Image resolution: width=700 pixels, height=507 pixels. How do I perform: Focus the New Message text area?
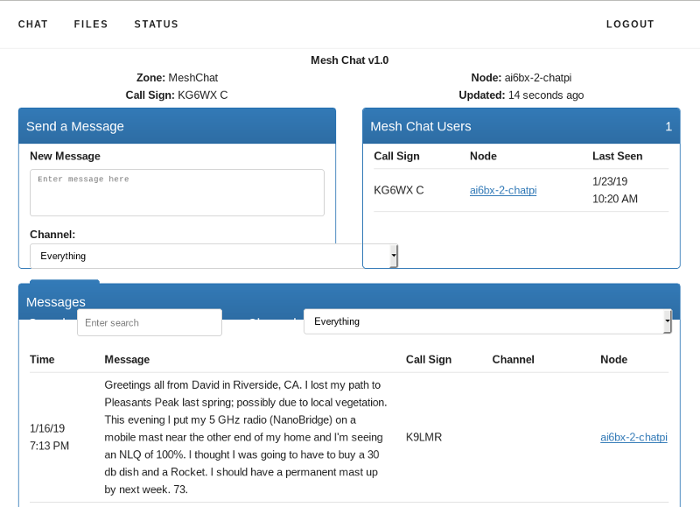click(177, 192)
